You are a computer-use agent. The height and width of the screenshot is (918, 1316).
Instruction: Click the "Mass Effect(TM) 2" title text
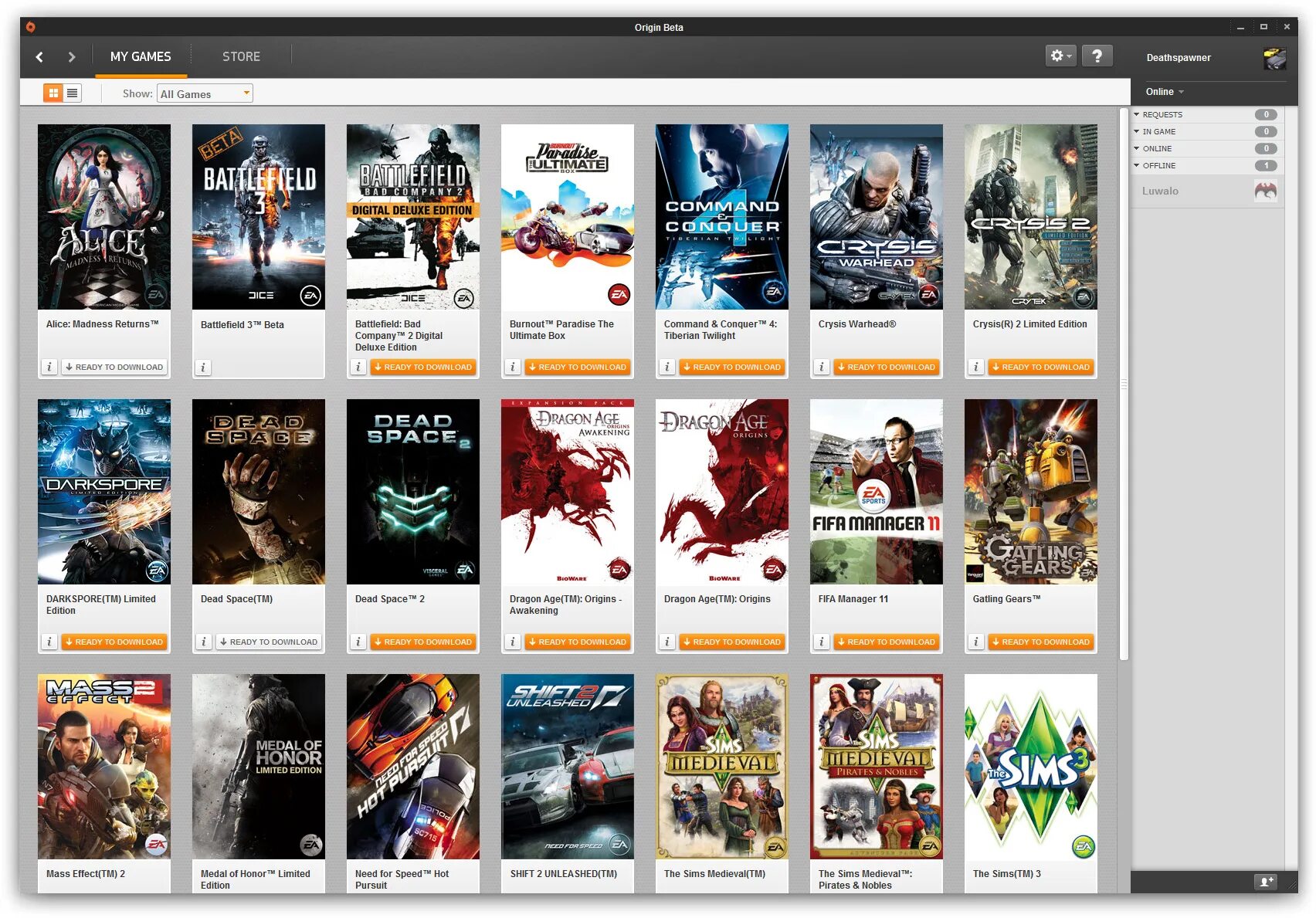[x=85, y=874]
